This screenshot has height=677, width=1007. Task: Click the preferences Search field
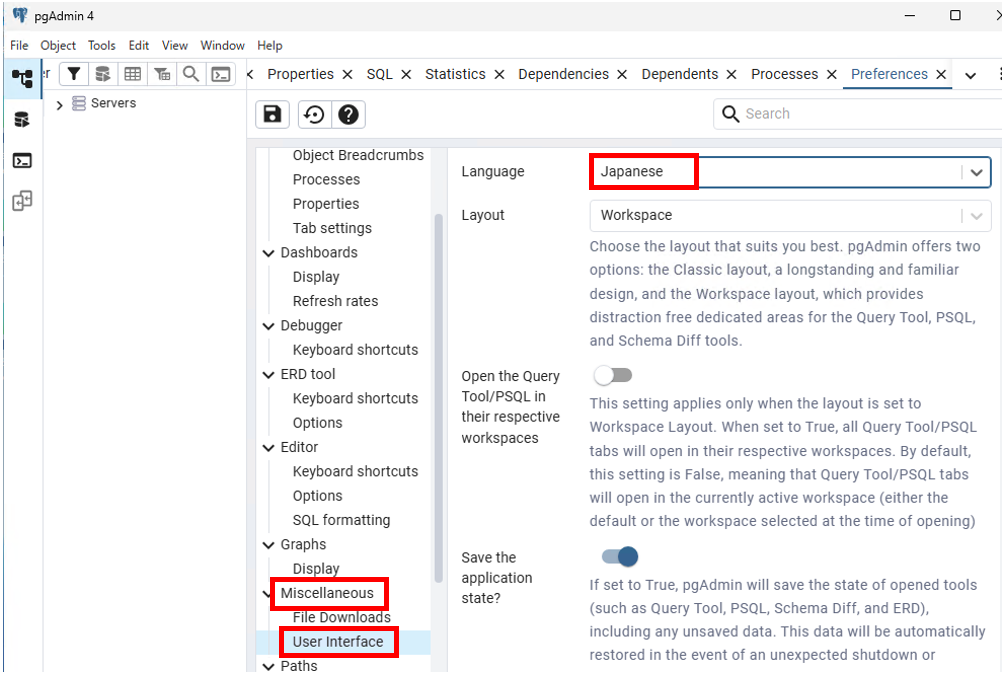[857, 114]
